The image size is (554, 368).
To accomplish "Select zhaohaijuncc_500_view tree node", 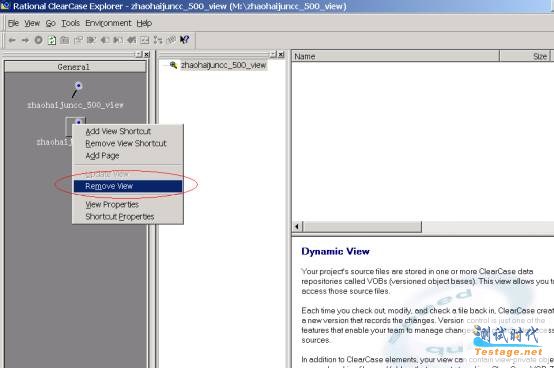I will point(223,65).
